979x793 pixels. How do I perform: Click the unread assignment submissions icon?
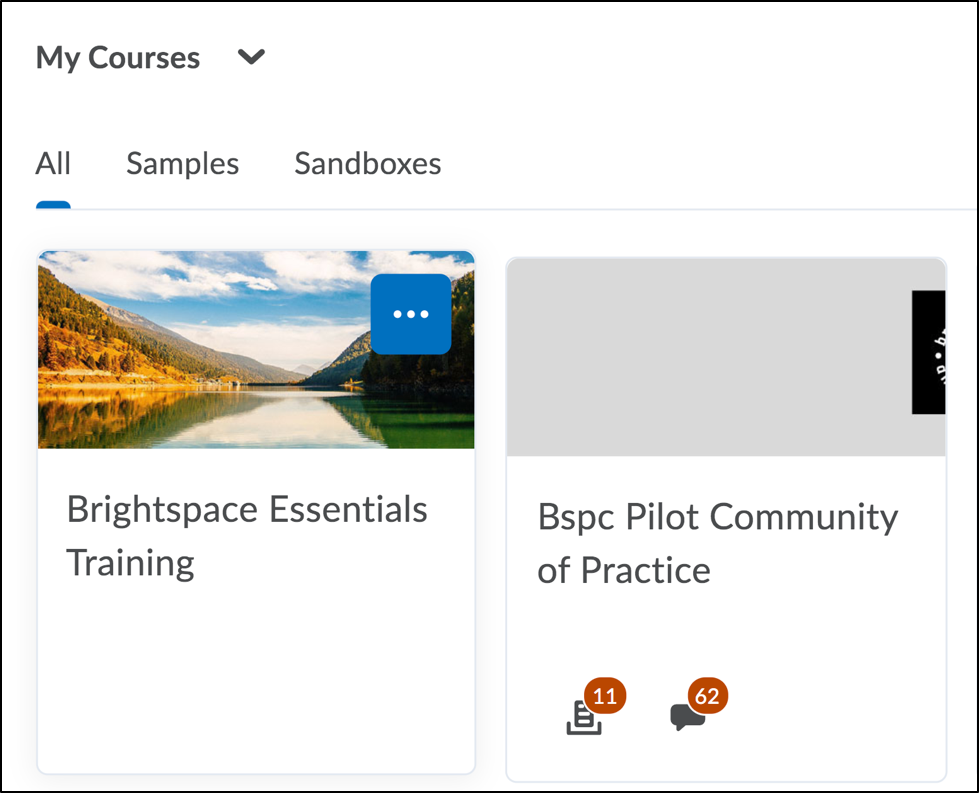[x=583, y=719]
